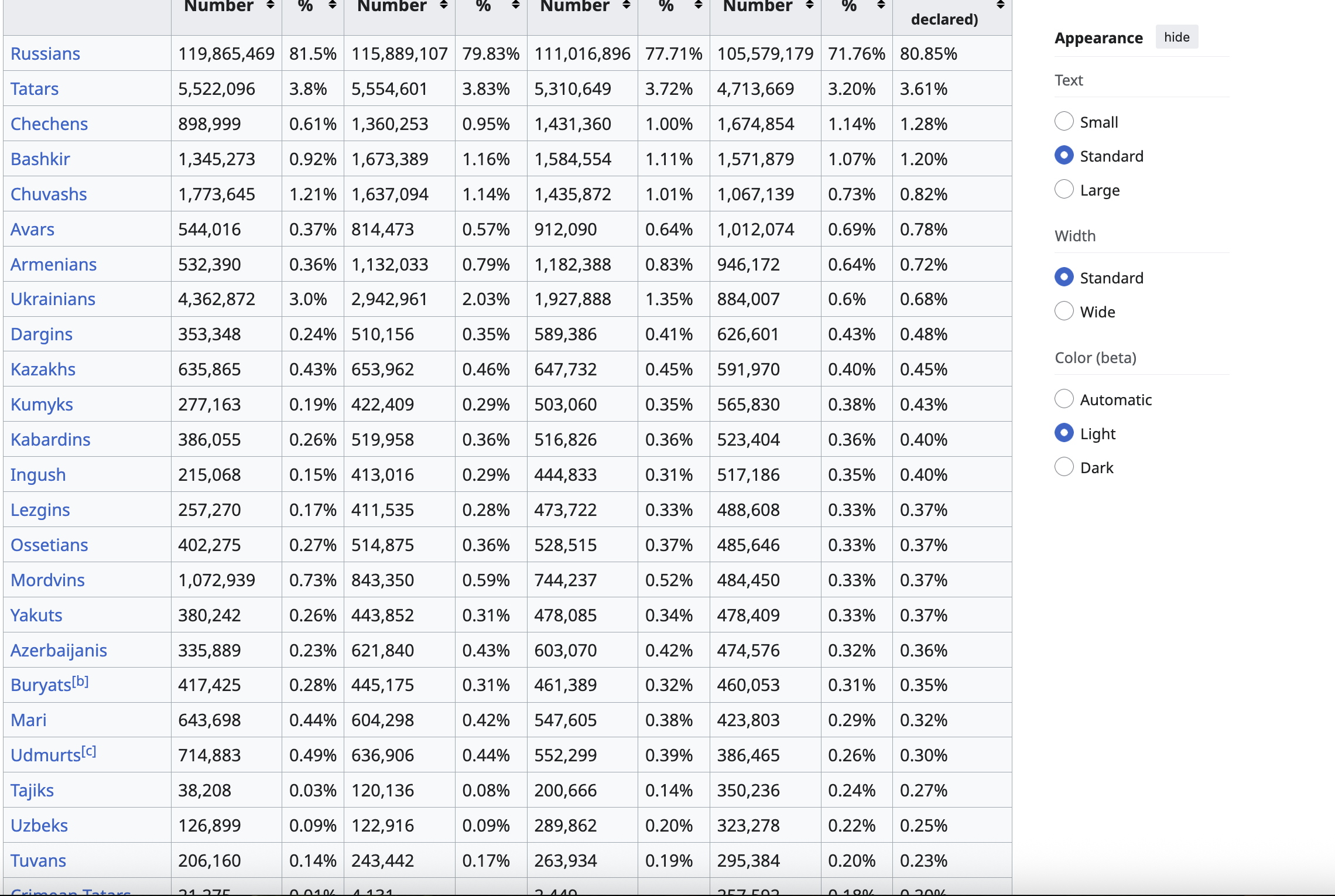Click the cell value 1,012,074
The image size is (1335, 896).
[x=755, y=230]
